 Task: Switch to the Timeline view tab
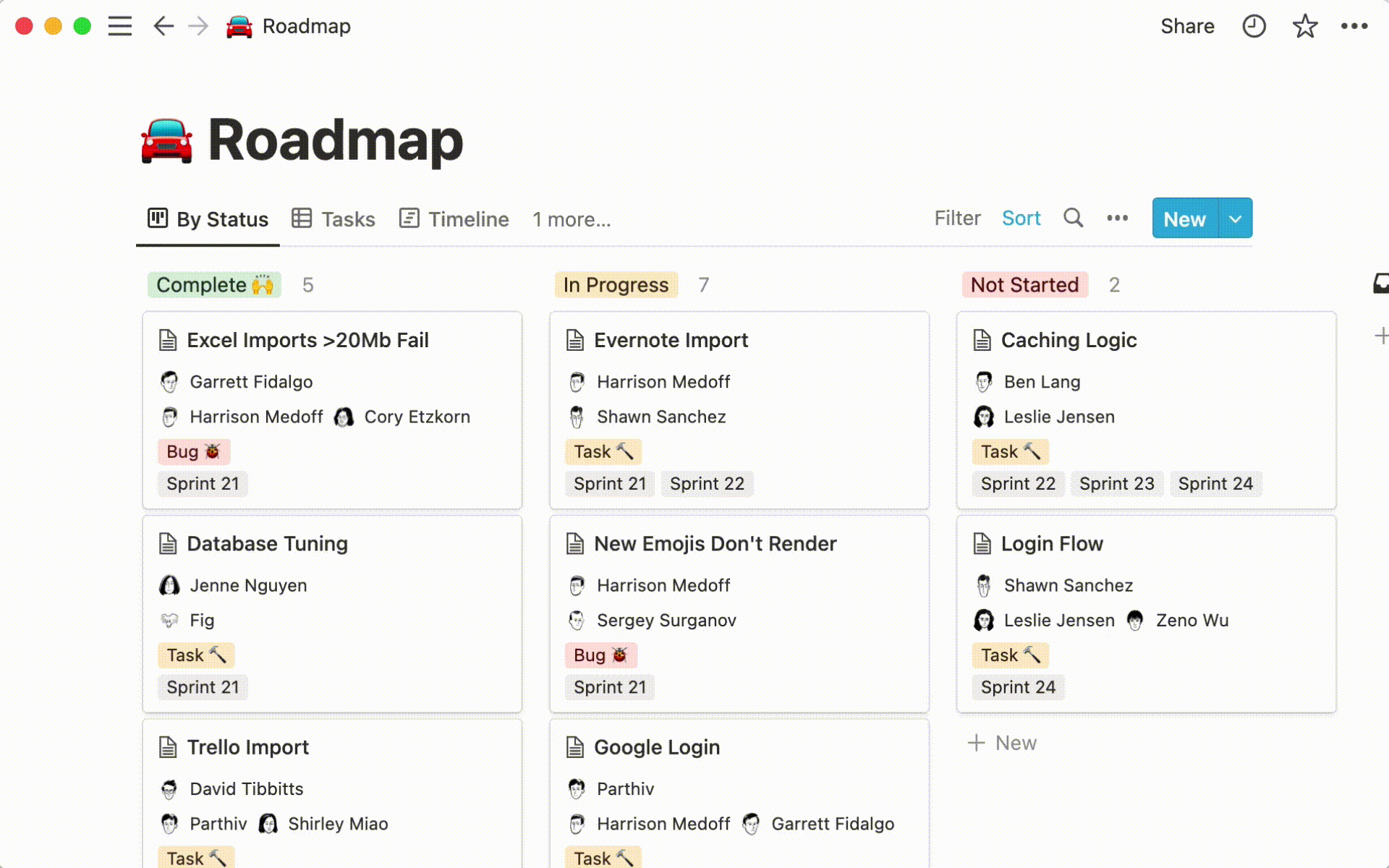coord(454,219)
